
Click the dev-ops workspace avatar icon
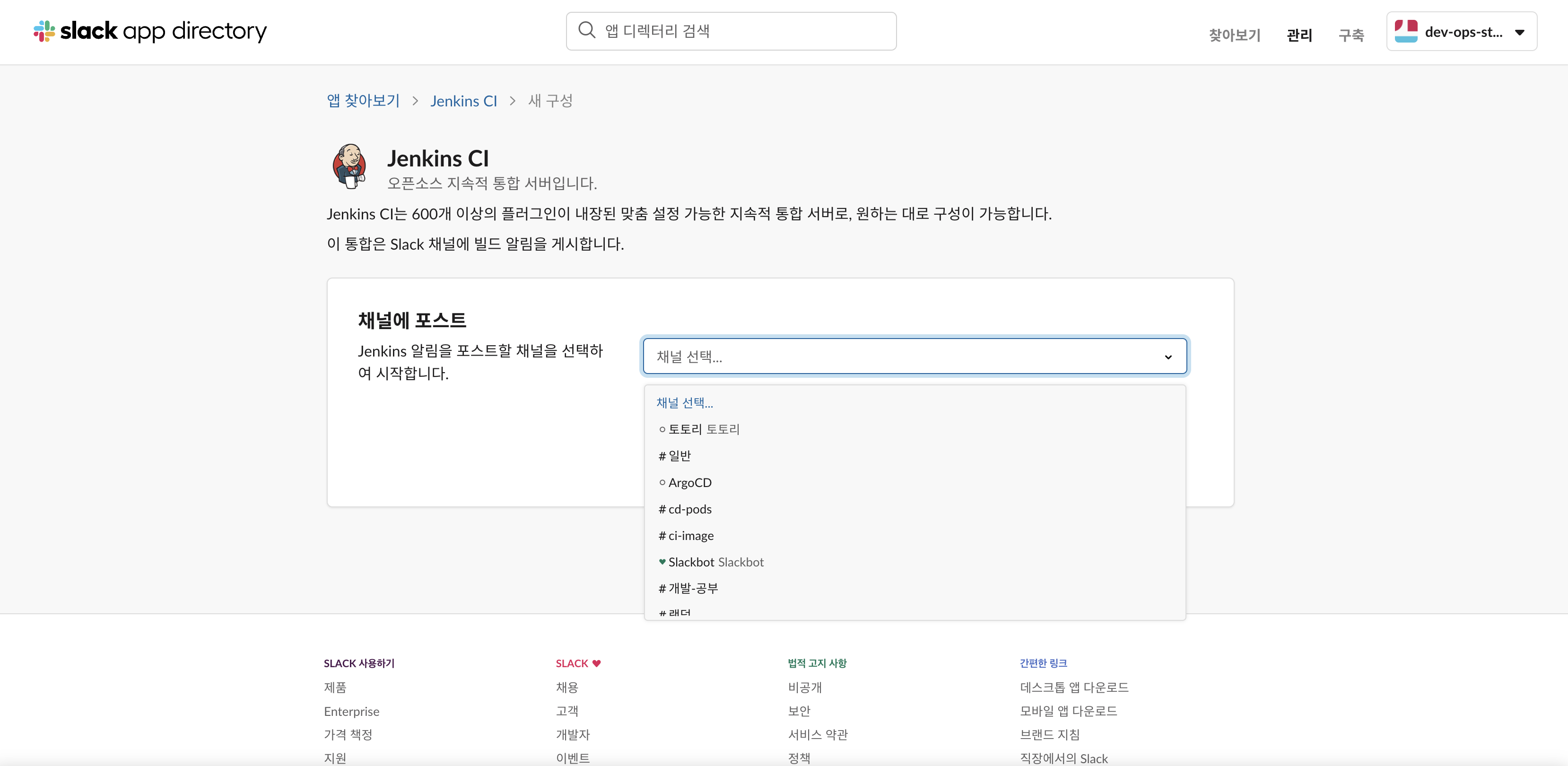(x=1405, y=31)
